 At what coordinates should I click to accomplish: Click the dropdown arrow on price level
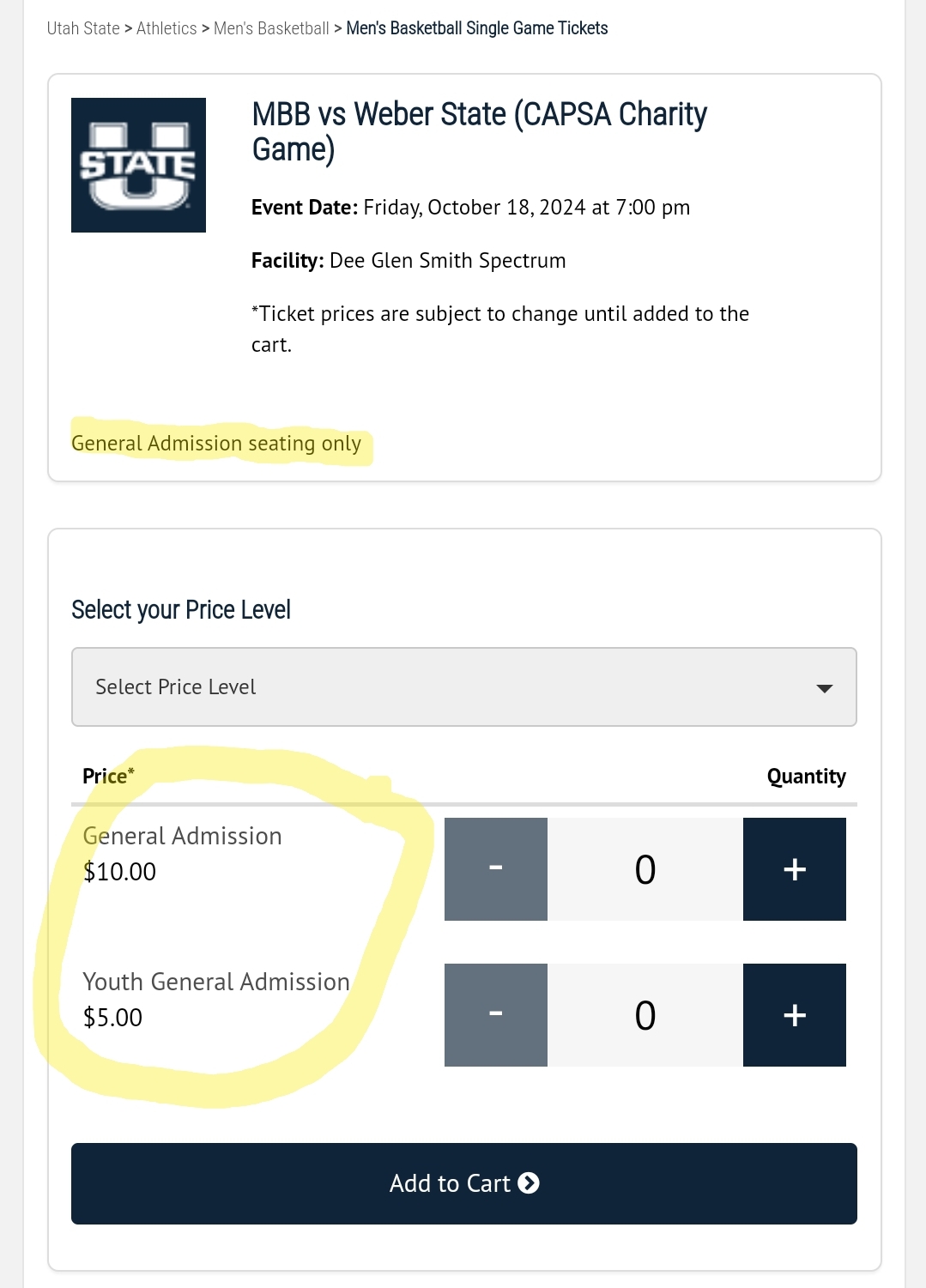coord(825,688)
